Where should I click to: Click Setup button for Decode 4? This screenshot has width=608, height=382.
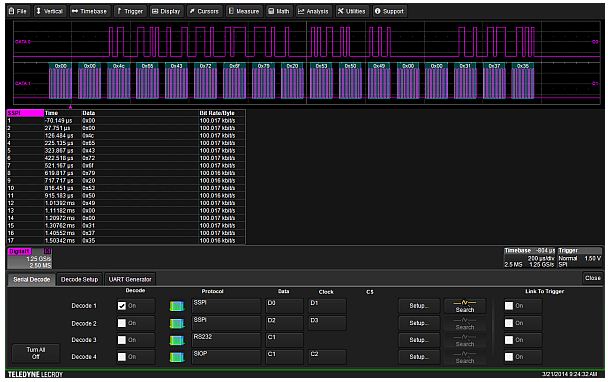(x=419, y=357)
